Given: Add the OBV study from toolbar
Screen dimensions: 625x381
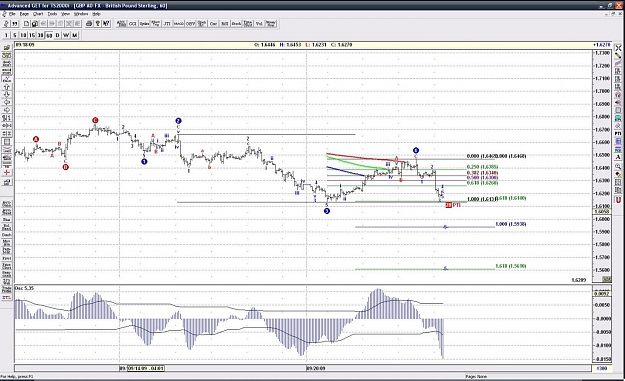Looking at the screenshot, I should [x=191, y=24].
